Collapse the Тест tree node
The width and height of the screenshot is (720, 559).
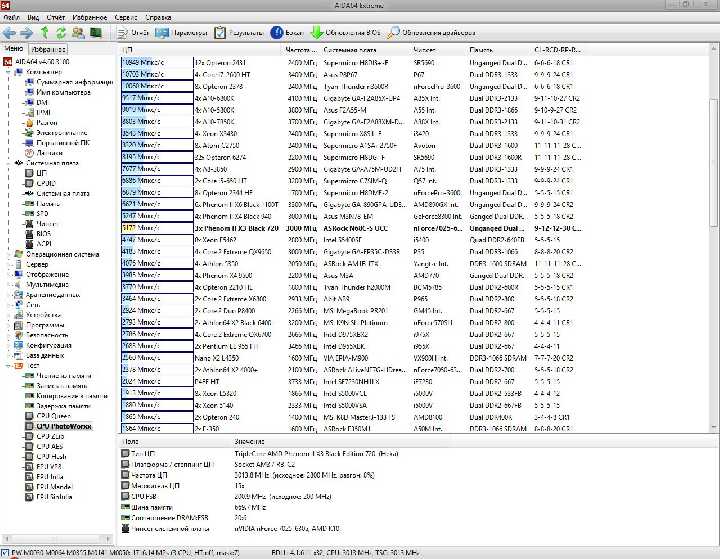(x=9, y=366)
